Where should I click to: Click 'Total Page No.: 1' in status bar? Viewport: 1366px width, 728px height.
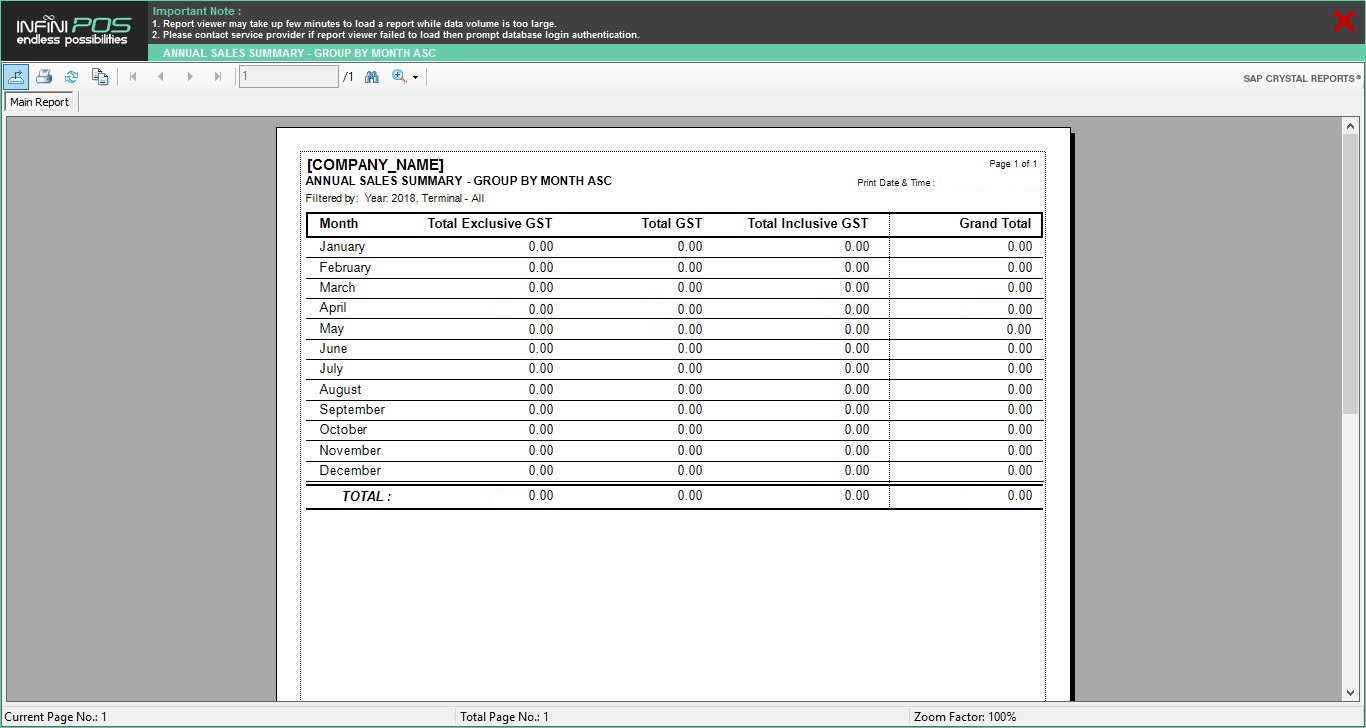(x=504, y=717)
